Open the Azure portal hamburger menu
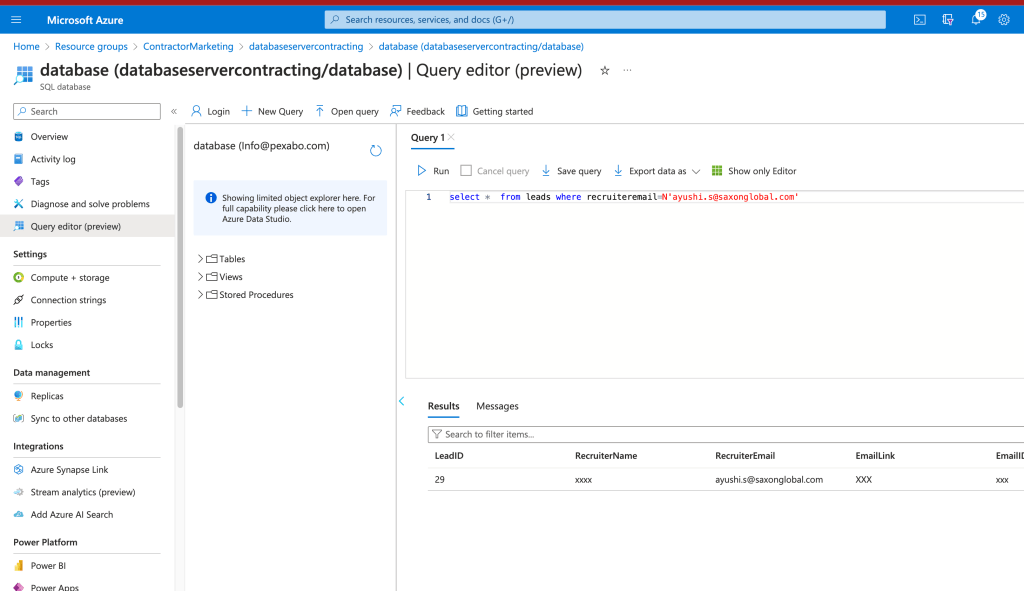Image resolution: width=1024 pixels, height=591 pixels. [16, 20]
